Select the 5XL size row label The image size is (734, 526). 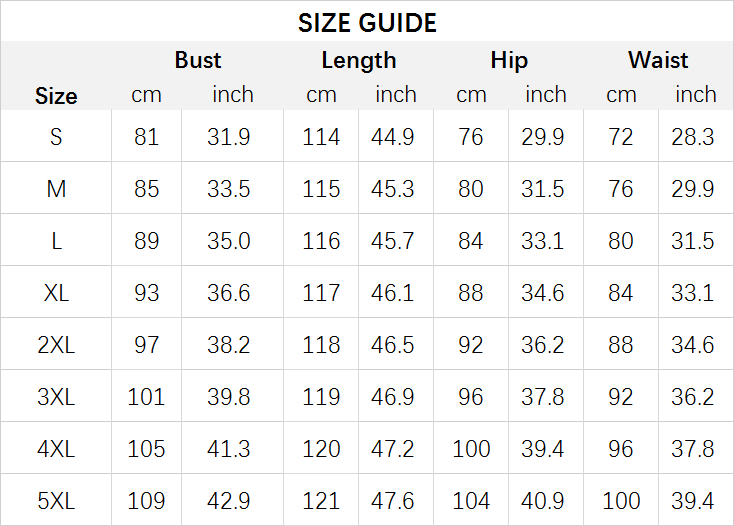point(56,501)
